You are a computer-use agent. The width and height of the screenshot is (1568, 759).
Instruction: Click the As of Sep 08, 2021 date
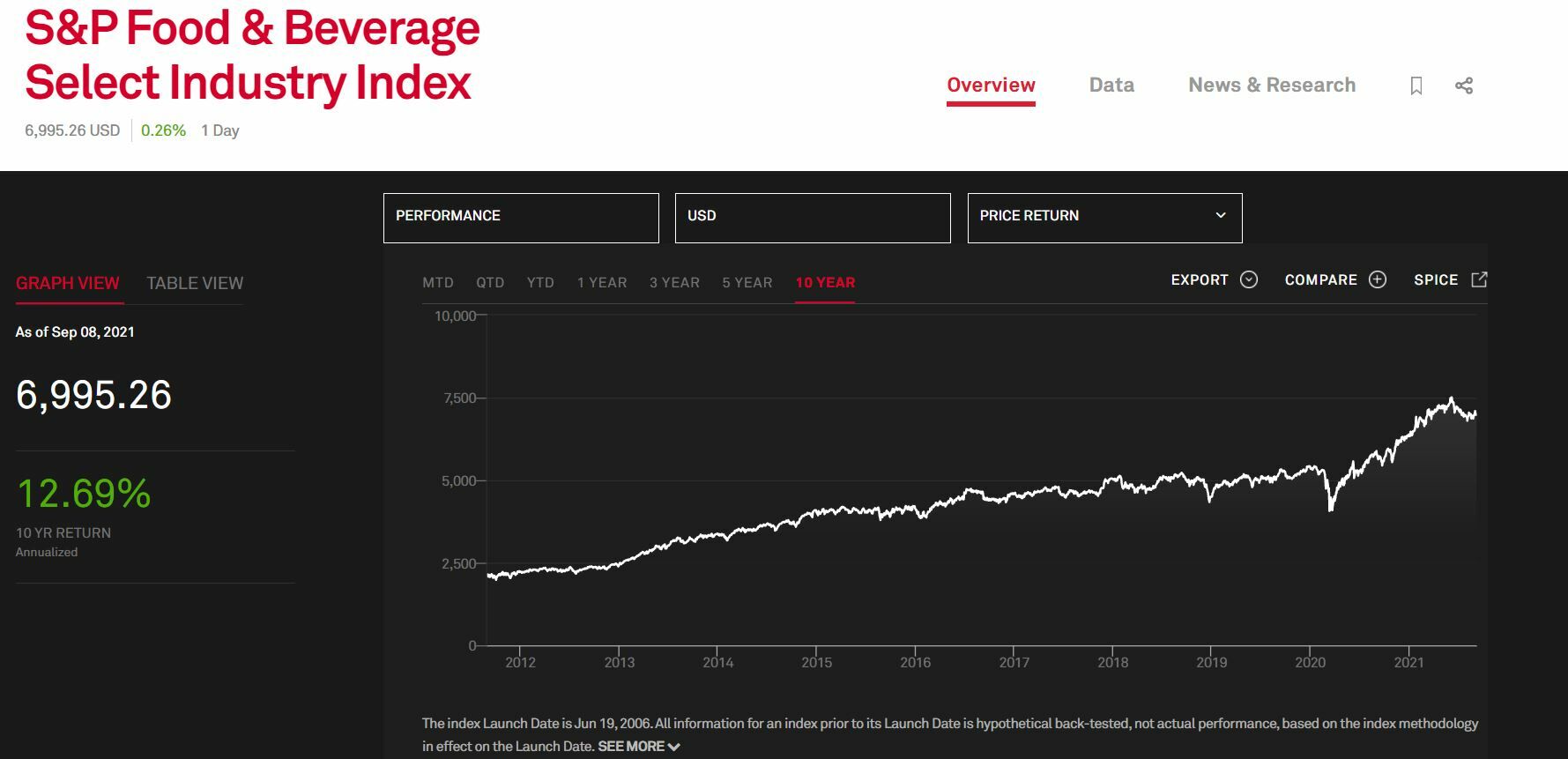pyautogui.click(x=75, y=332)
